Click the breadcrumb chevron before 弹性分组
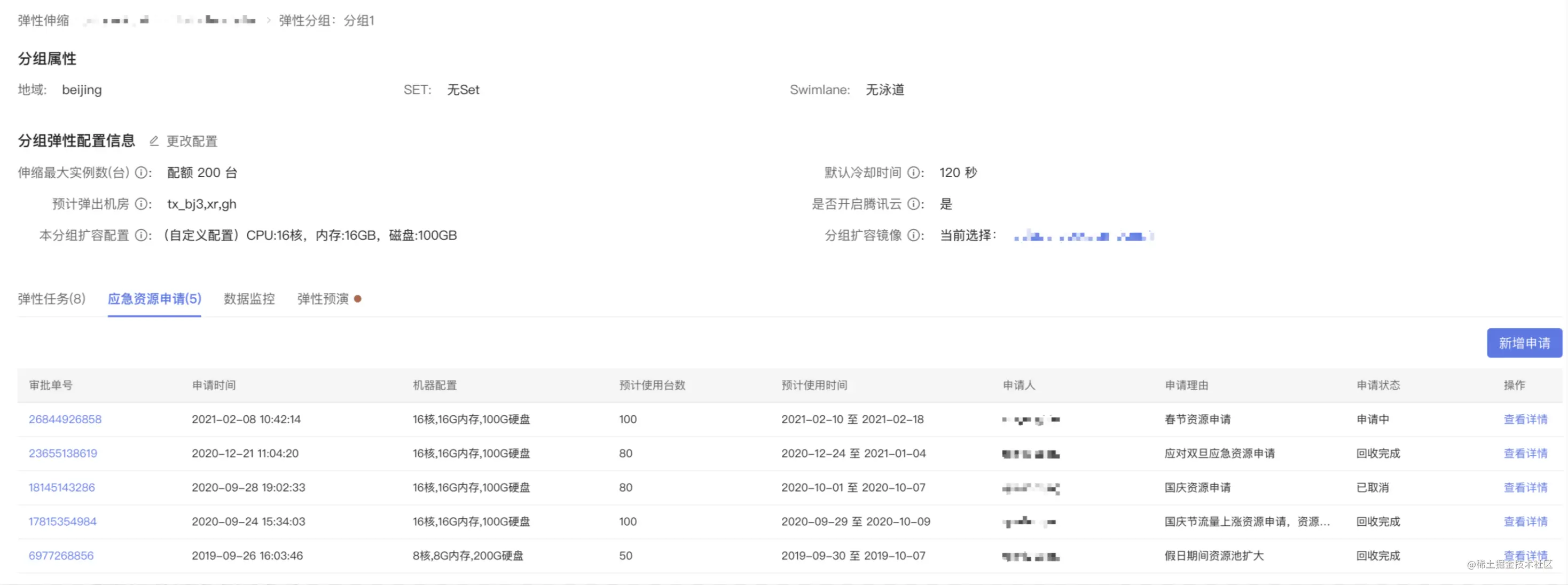 [268, 21]
